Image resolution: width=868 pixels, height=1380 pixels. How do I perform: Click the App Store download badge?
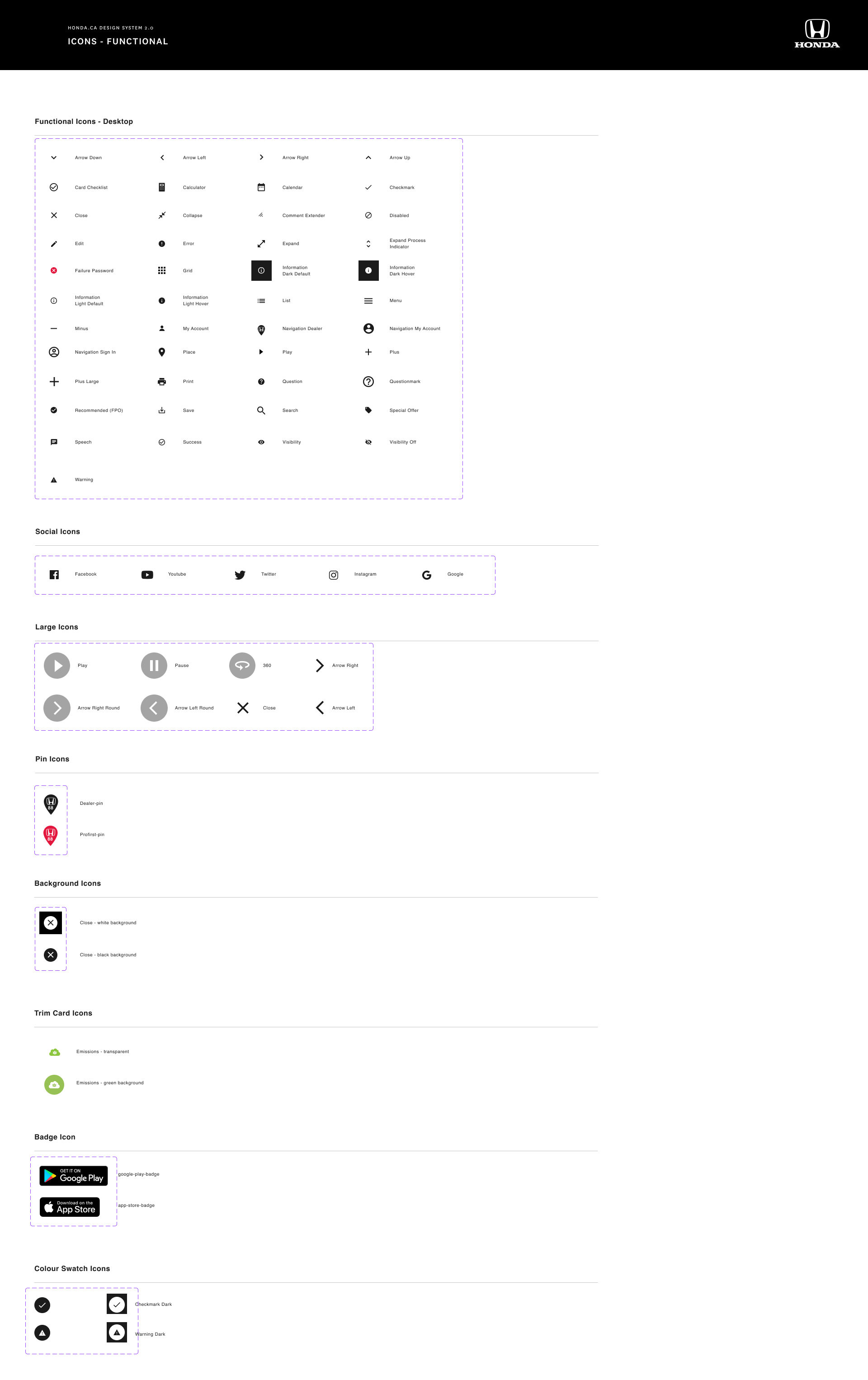(70, 1207)
